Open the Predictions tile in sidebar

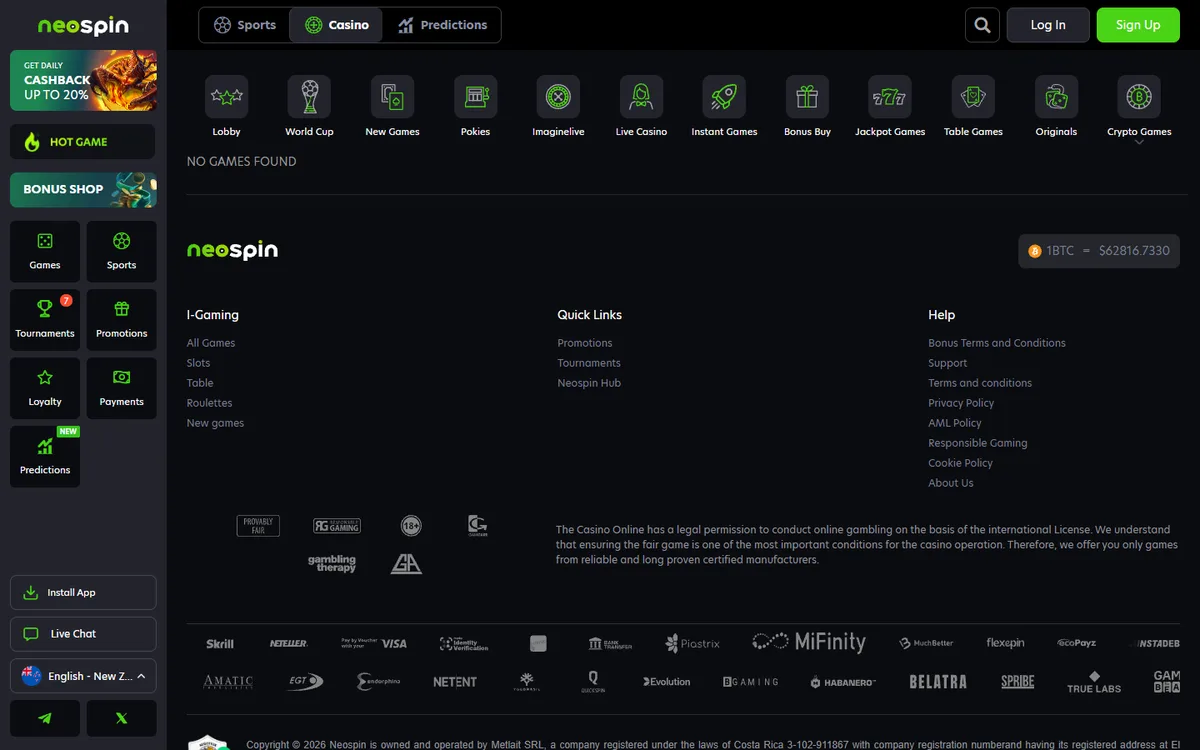click(x=45, y=456)
